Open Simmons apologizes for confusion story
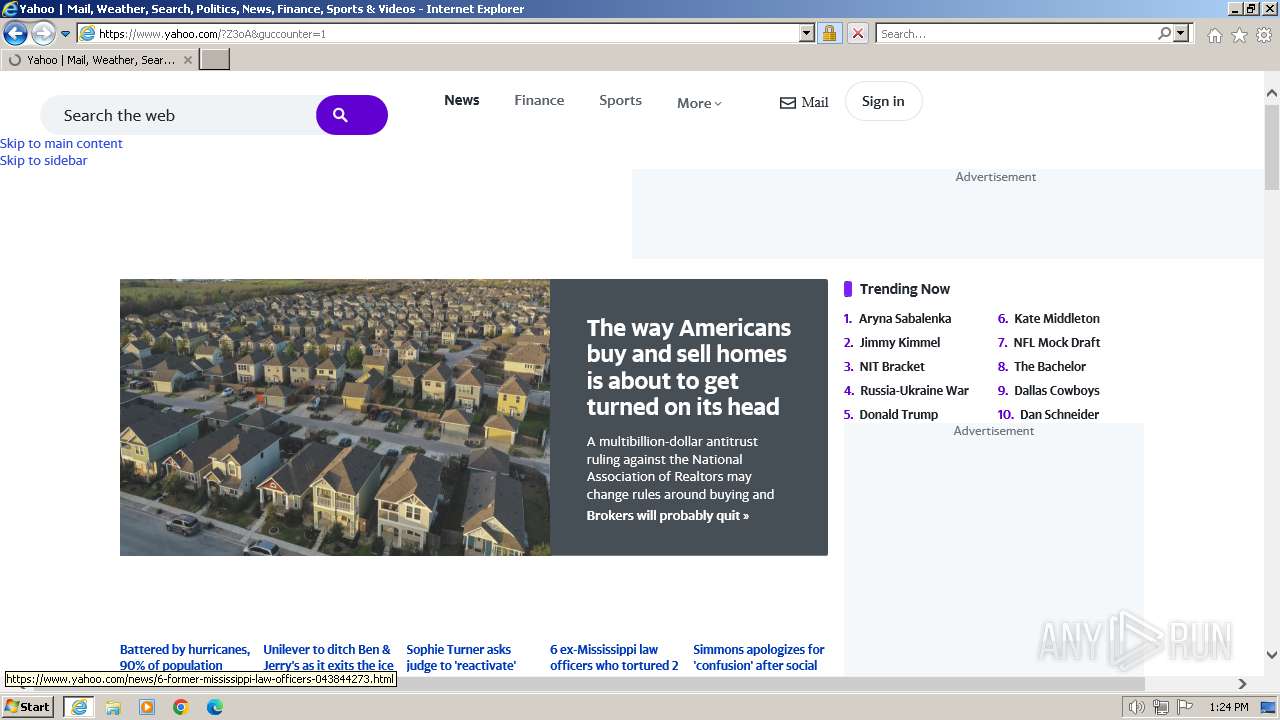 point(759,657)
